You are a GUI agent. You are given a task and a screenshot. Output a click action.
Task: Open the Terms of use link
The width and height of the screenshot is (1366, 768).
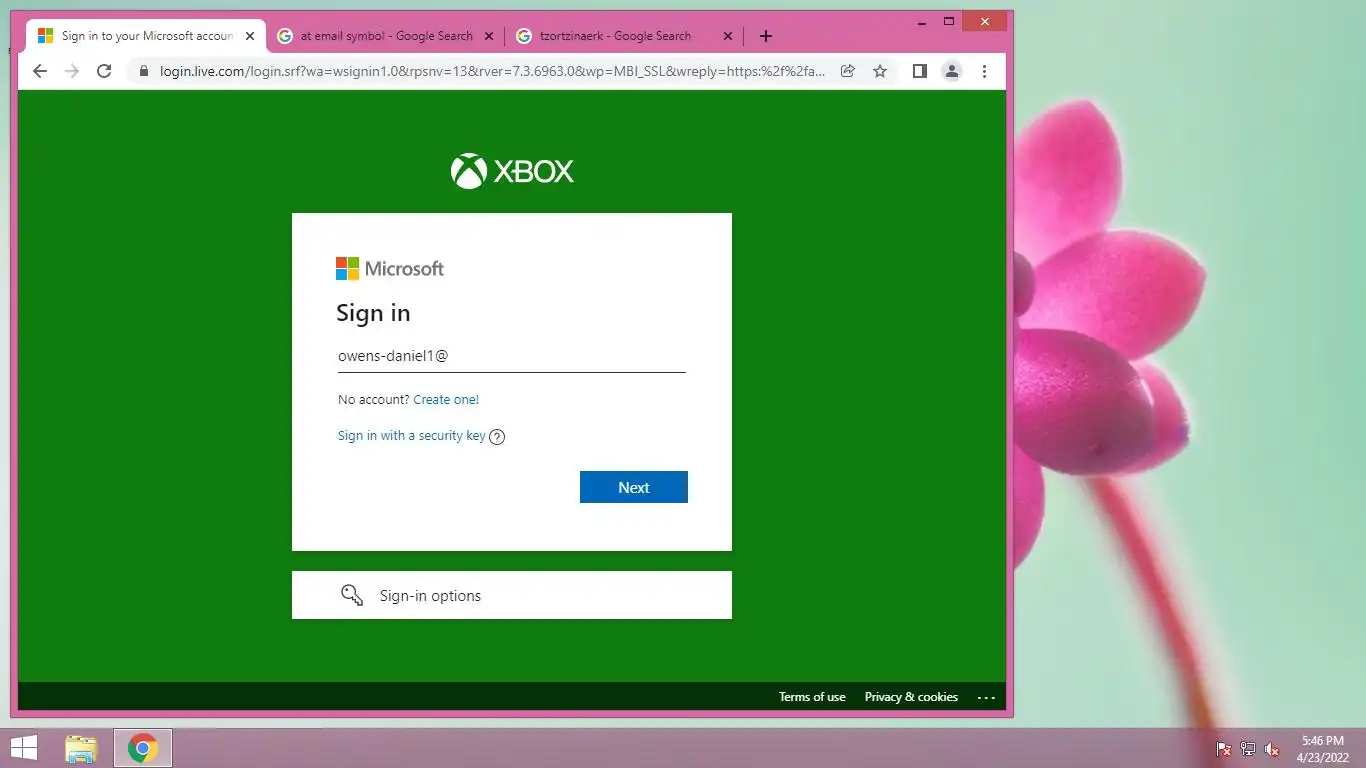(812, 697)
